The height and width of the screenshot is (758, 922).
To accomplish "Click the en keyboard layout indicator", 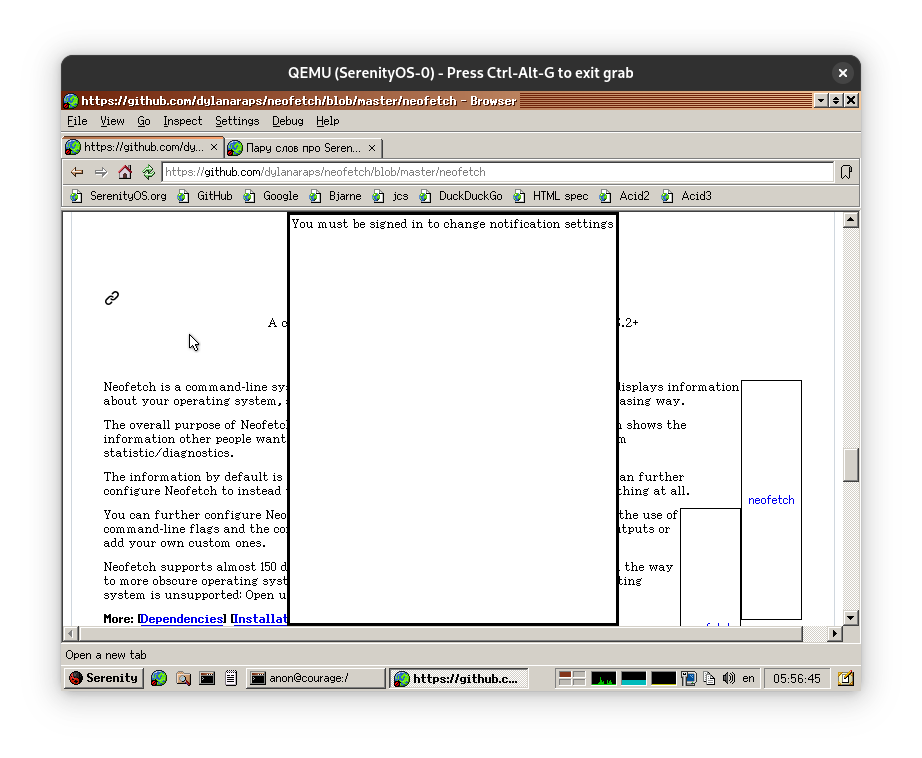I will [748, 678].
